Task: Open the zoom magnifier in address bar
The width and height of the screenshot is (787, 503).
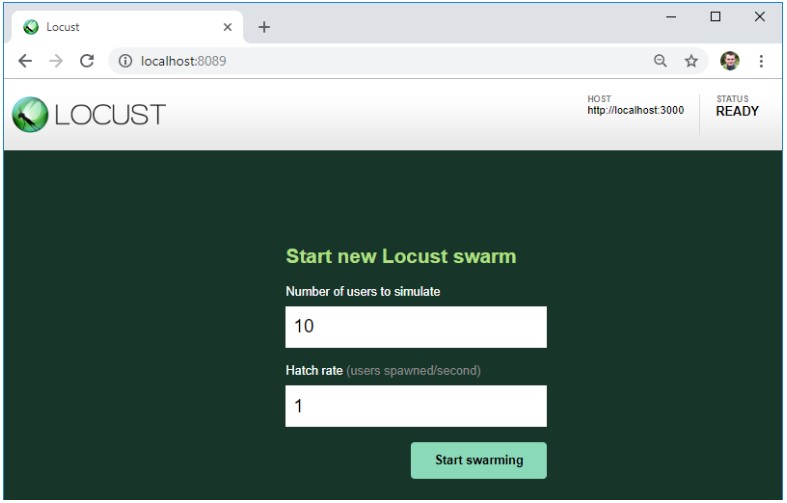Action: click(x=660, y=61)
